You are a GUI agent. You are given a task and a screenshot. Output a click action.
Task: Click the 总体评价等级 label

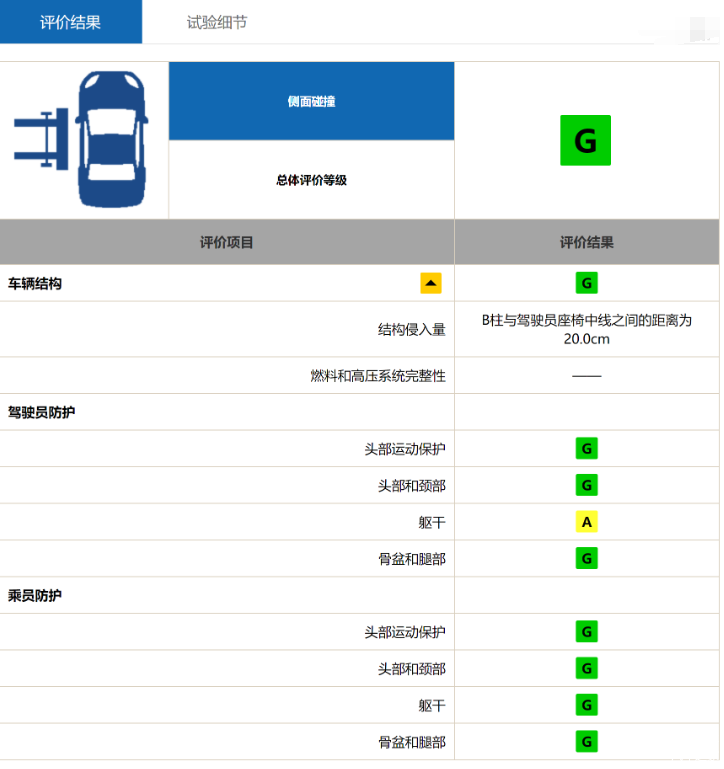pos(311,180)
